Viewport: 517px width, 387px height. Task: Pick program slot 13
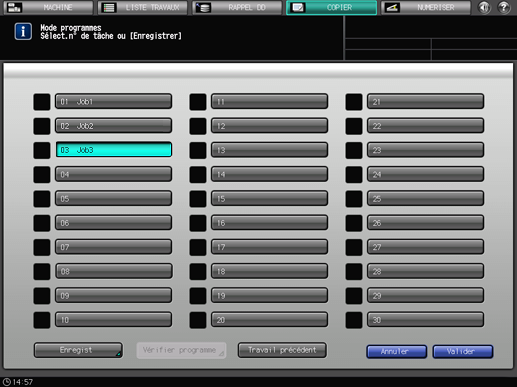[x=269, y=150]
